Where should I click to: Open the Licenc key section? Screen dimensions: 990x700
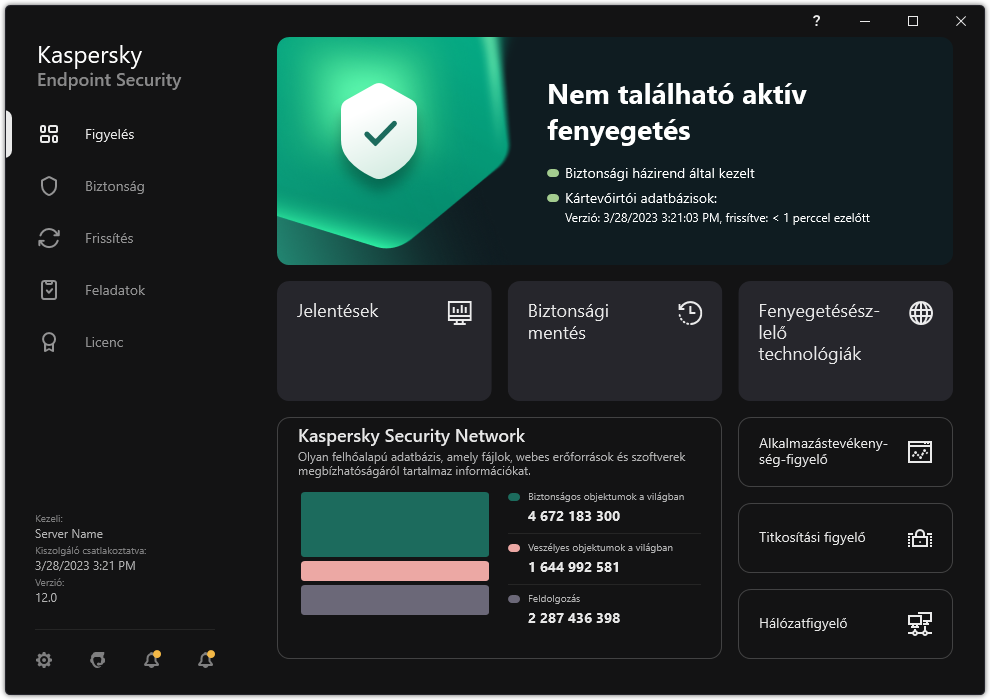coord(103,342)
